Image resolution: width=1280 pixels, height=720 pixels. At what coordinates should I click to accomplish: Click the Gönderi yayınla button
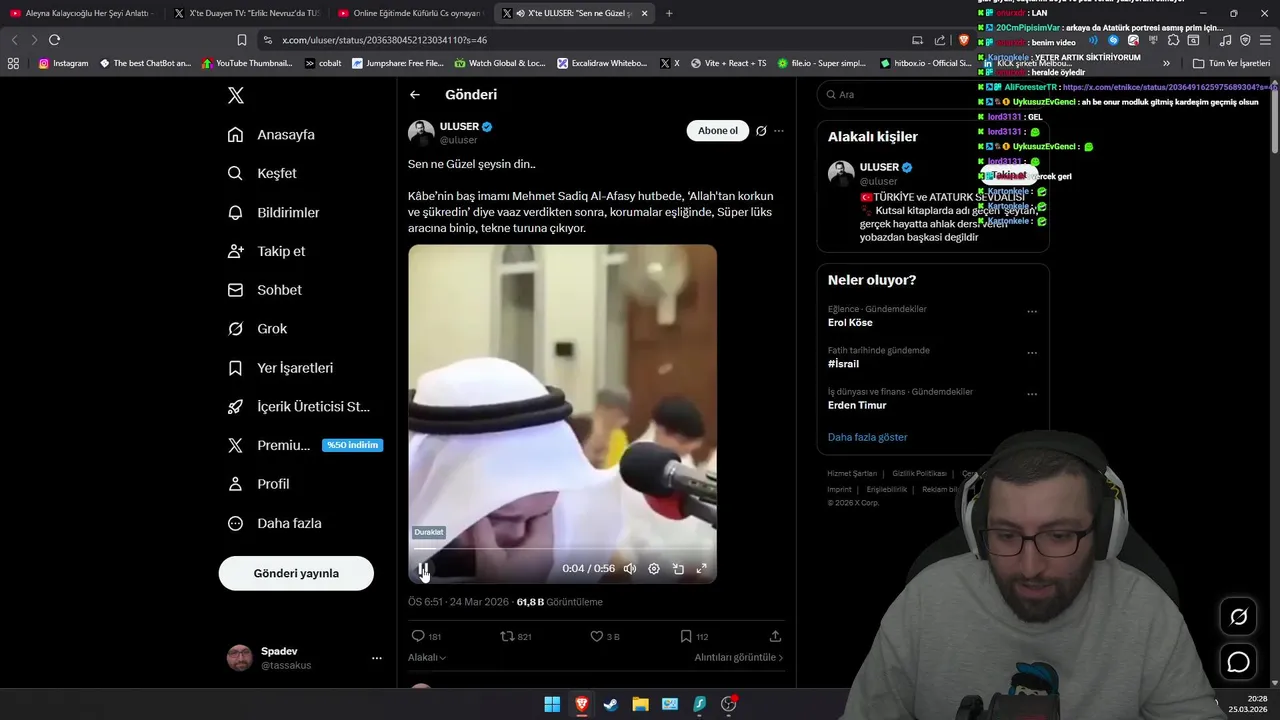[296, 573]
